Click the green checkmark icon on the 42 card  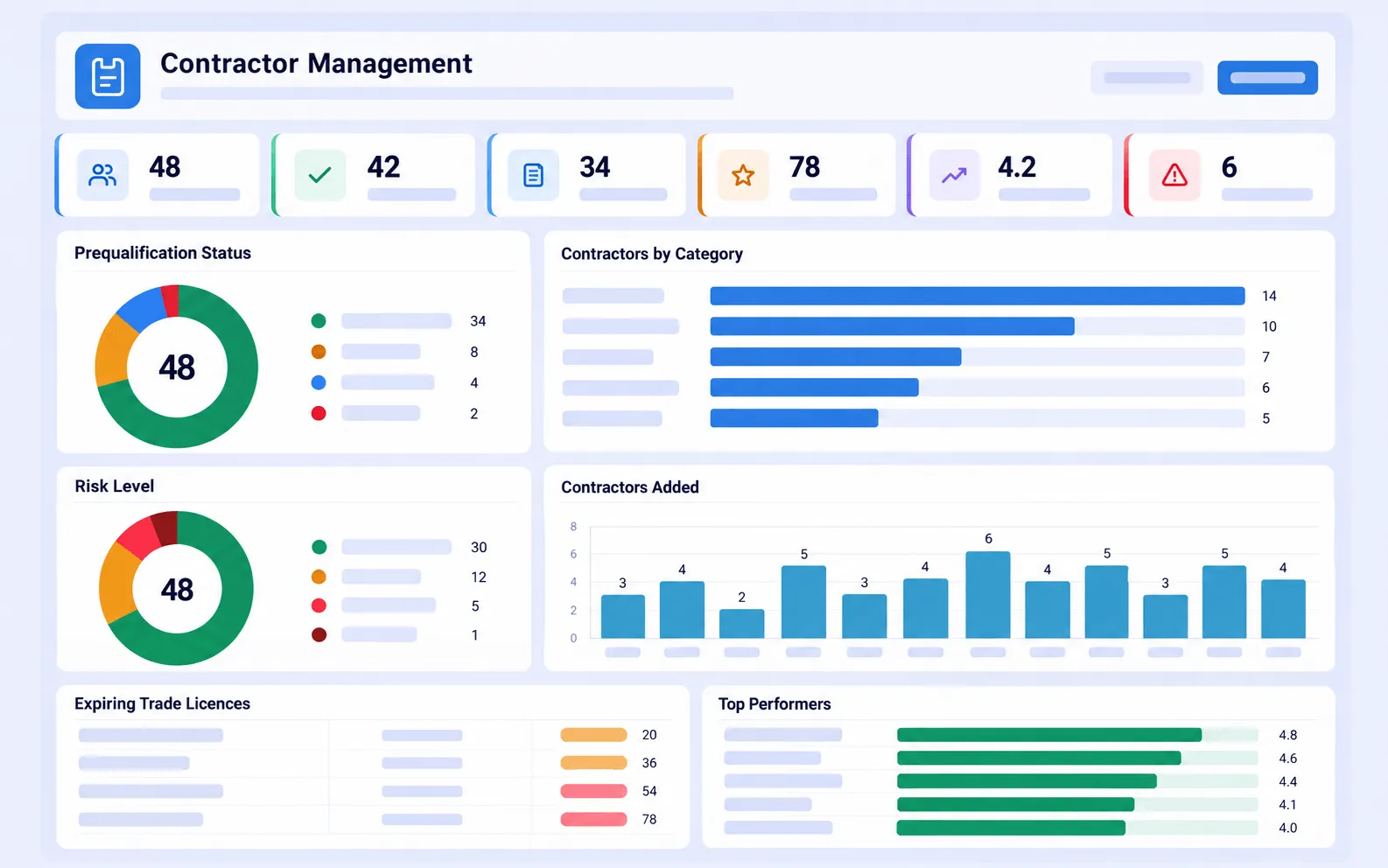(319, 175)
